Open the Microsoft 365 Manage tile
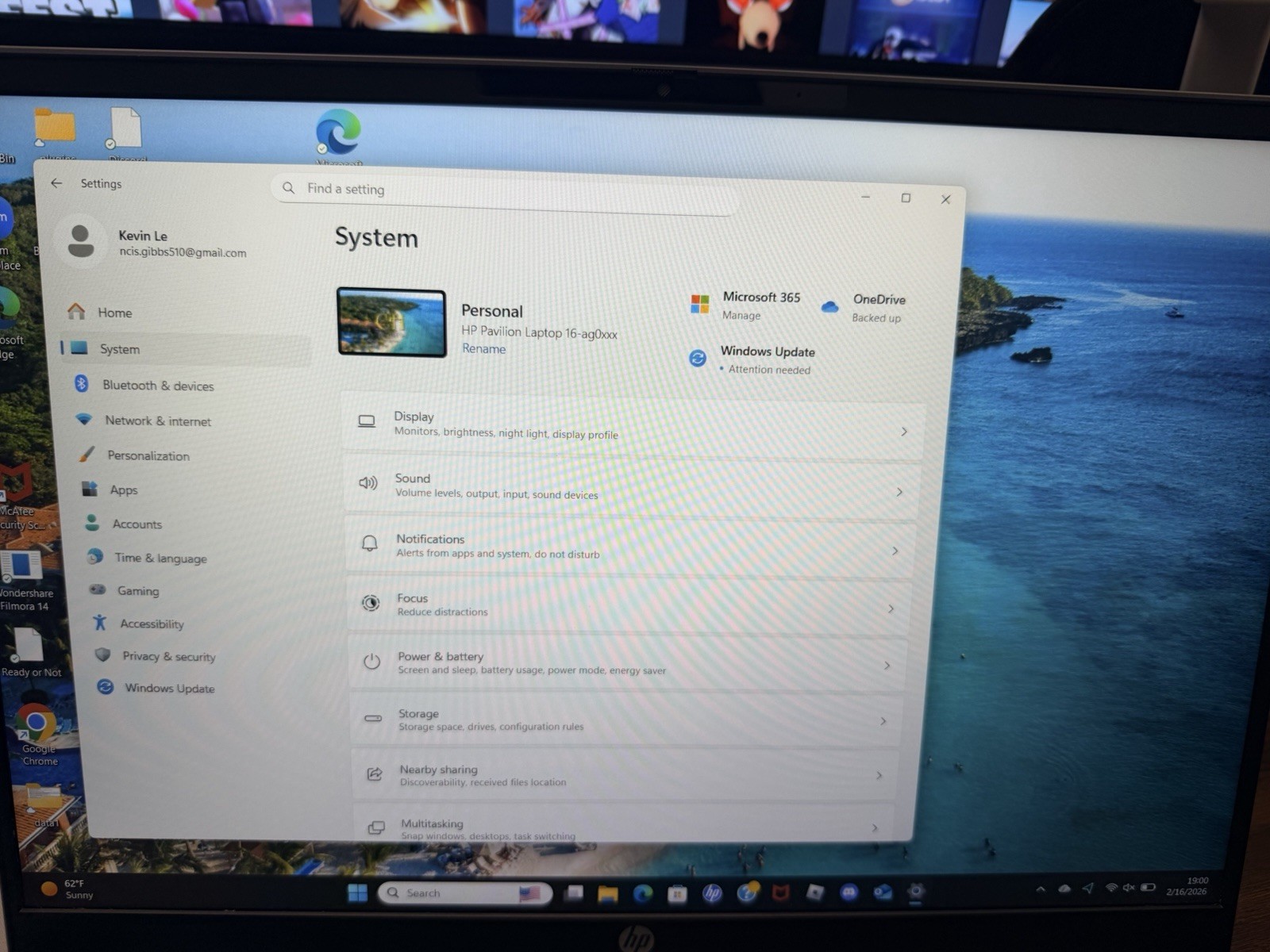This screenshot has width=1270, height=952. tap(745, 305)
